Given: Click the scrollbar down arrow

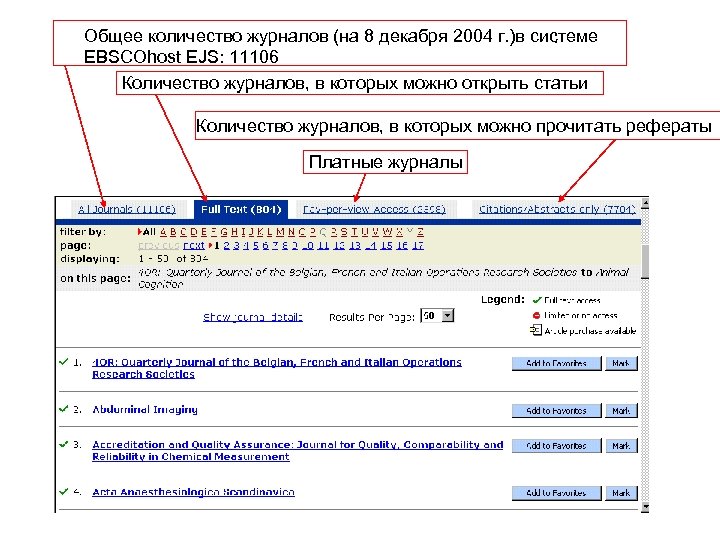Looking at the screenshot, I should coord(645,507).
